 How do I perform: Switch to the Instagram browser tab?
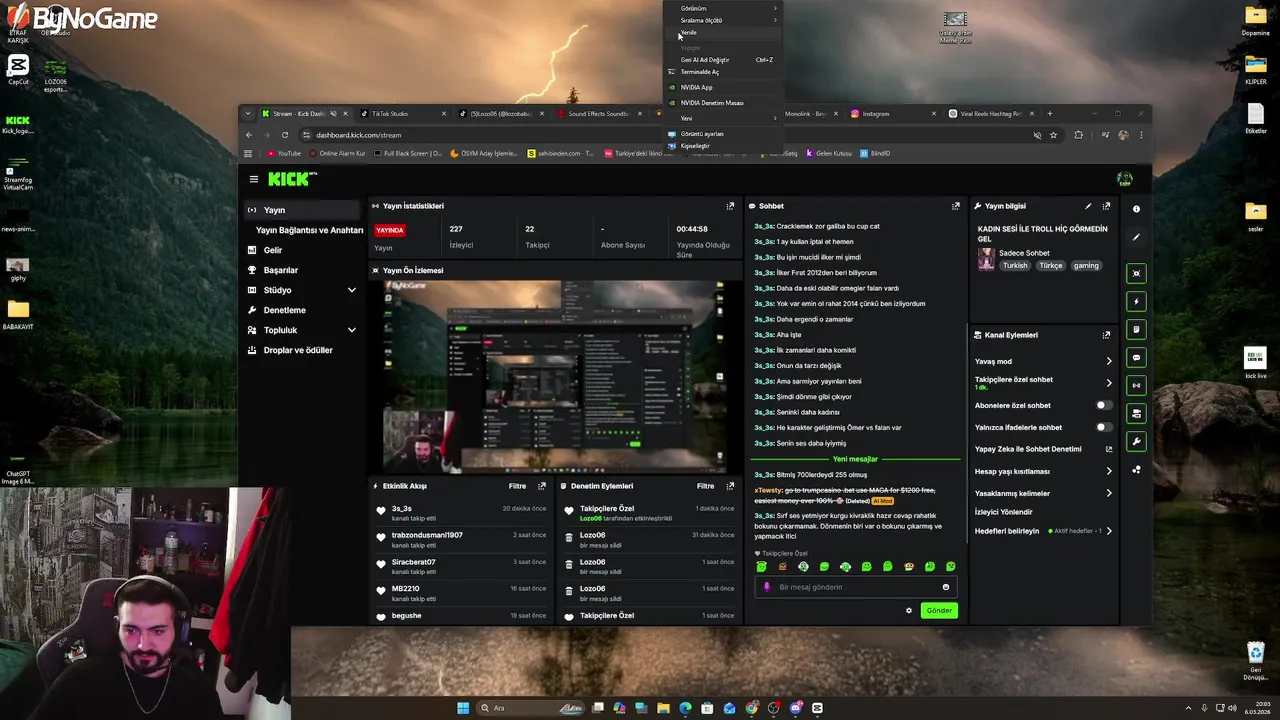click(892, 113)
